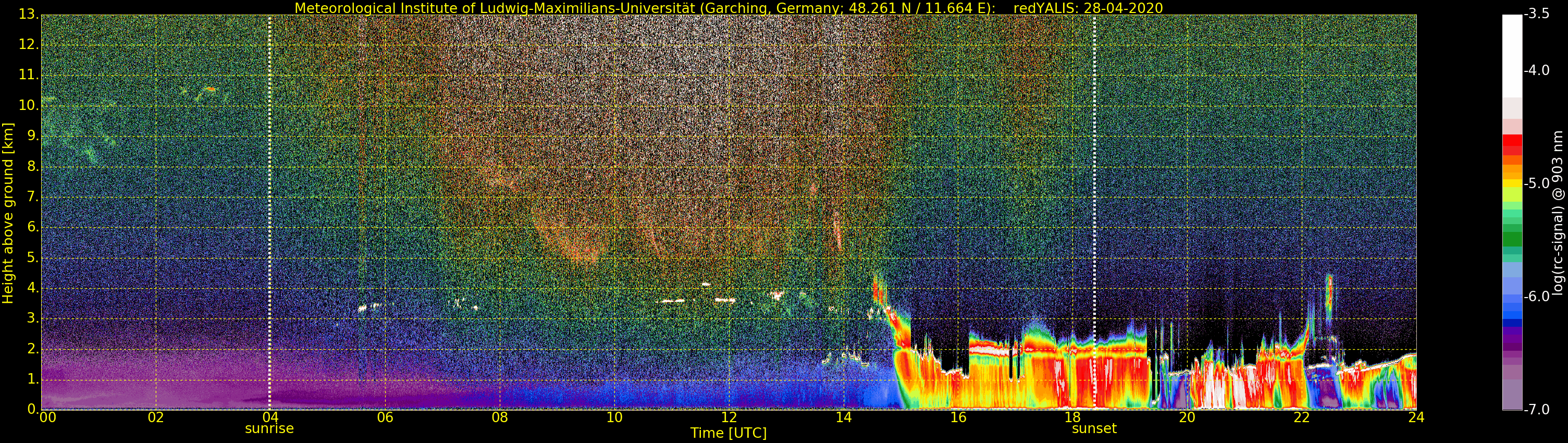The height and width of the screenshot is (443, 1568).
Task: Click the height axis tick "1."
Action: [33, 380]
